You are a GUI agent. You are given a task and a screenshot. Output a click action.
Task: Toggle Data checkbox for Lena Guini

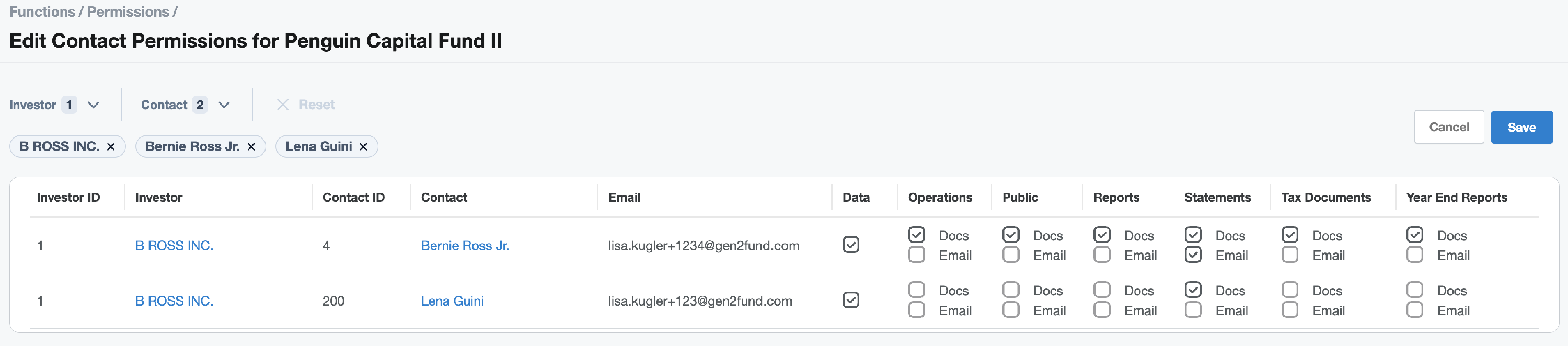coord(851,299)
